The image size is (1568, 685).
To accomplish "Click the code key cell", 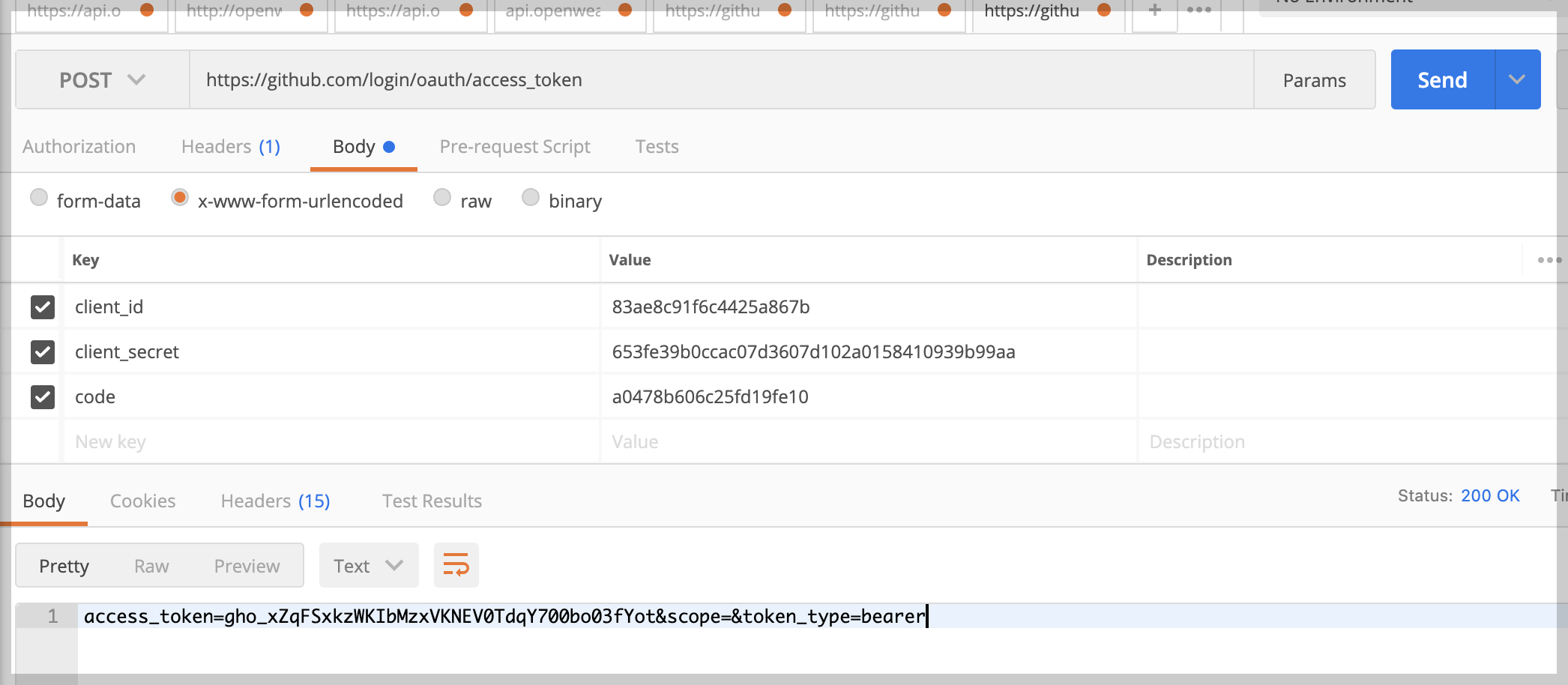I will (x=331, y=396).
